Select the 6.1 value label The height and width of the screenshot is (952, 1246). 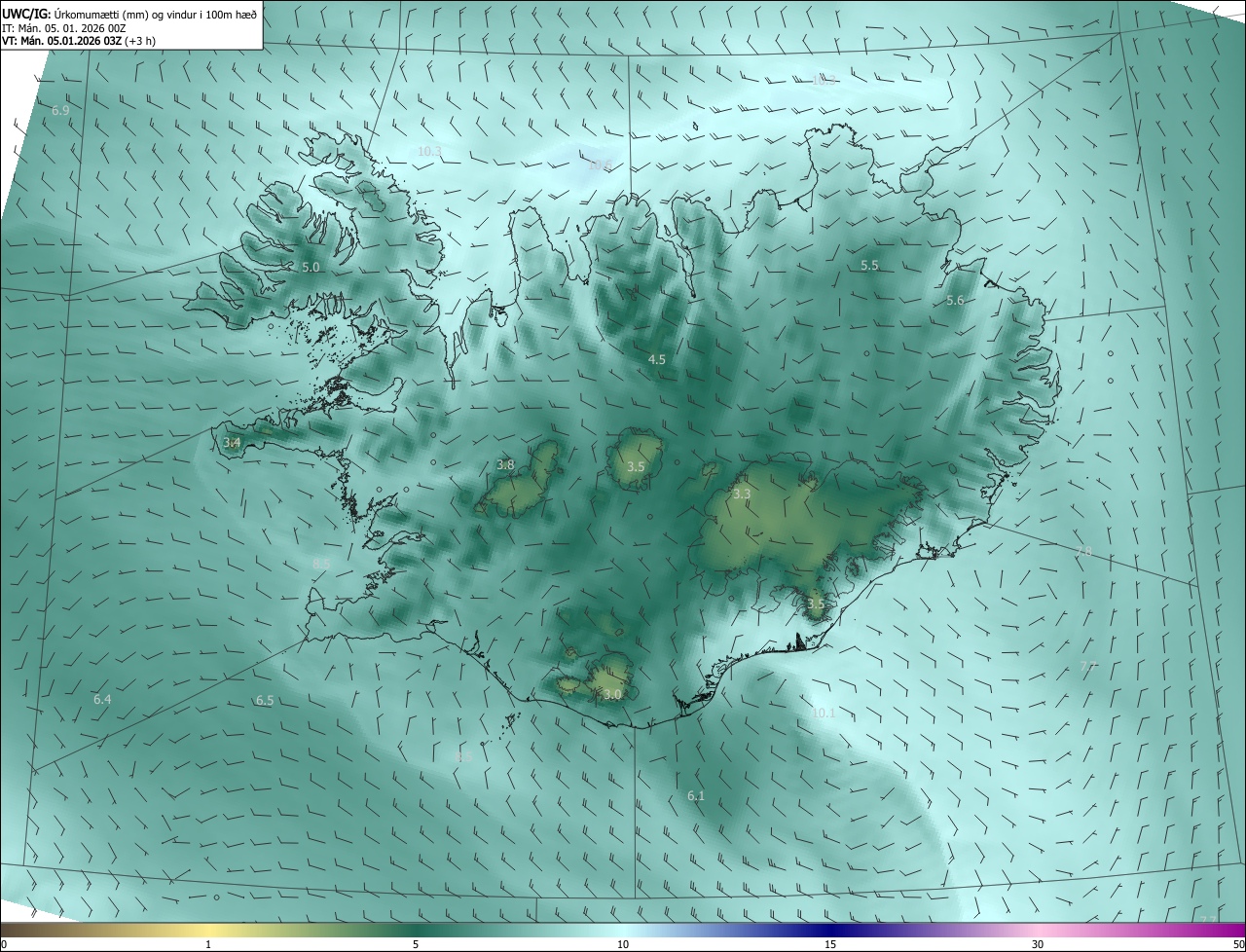point(696,796)
